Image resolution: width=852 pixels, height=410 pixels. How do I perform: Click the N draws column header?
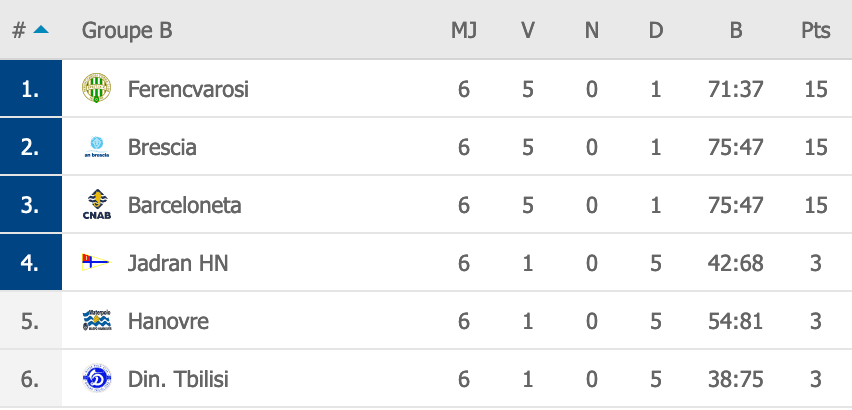point(592,30)
